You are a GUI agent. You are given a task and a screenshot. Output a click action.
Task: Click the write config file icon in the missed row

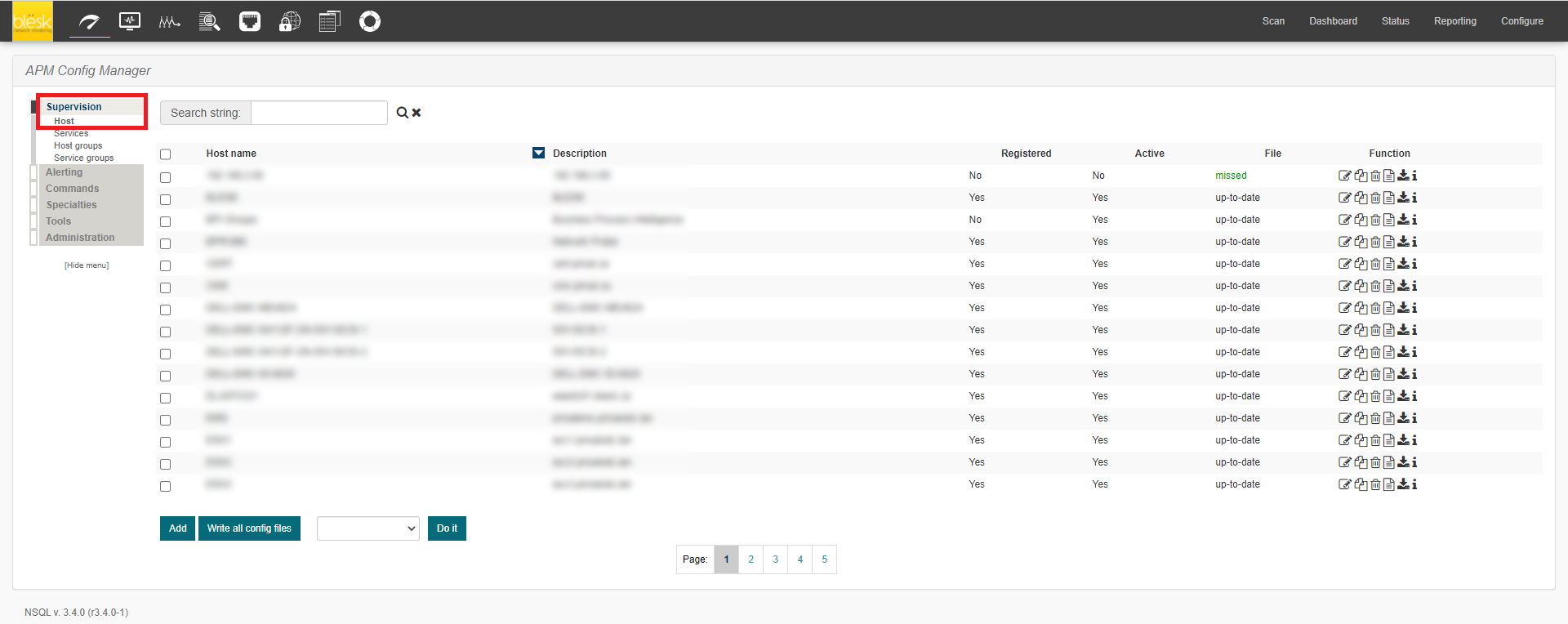click(1388, 176)
